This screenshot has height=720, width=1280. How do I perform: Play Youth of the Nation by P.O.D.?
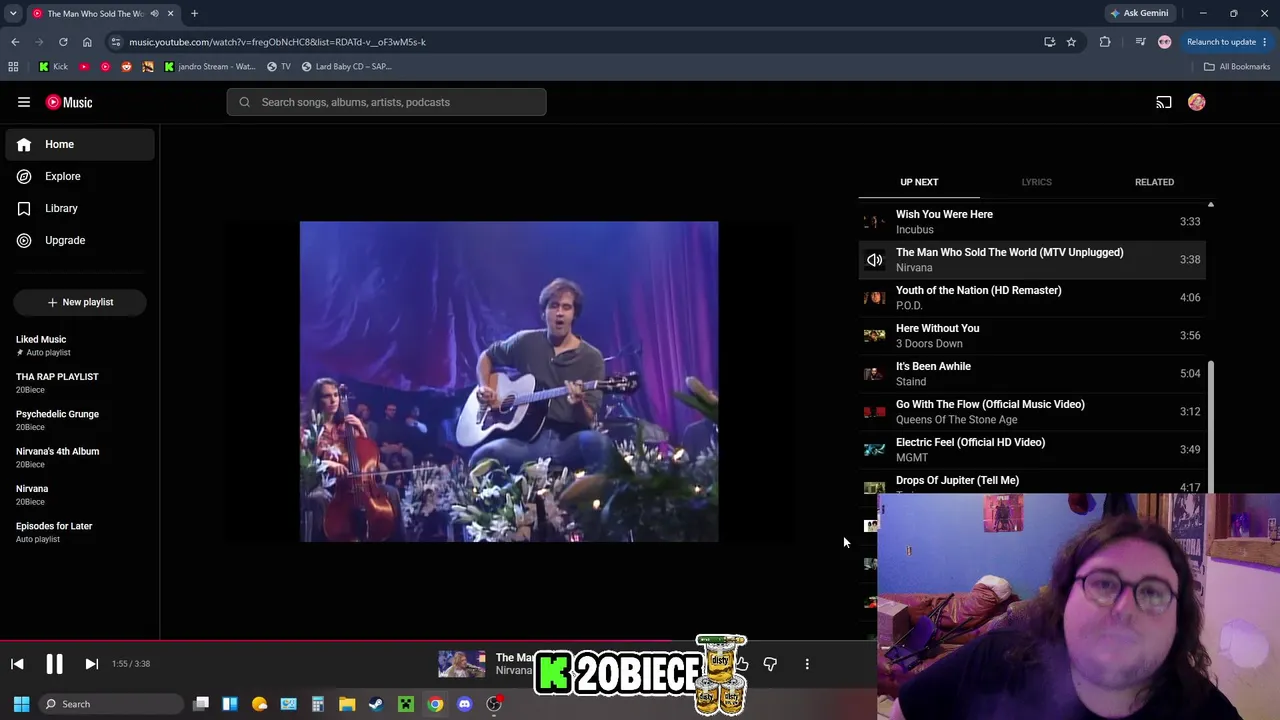pyautogui.click(x=1032, y=298)
